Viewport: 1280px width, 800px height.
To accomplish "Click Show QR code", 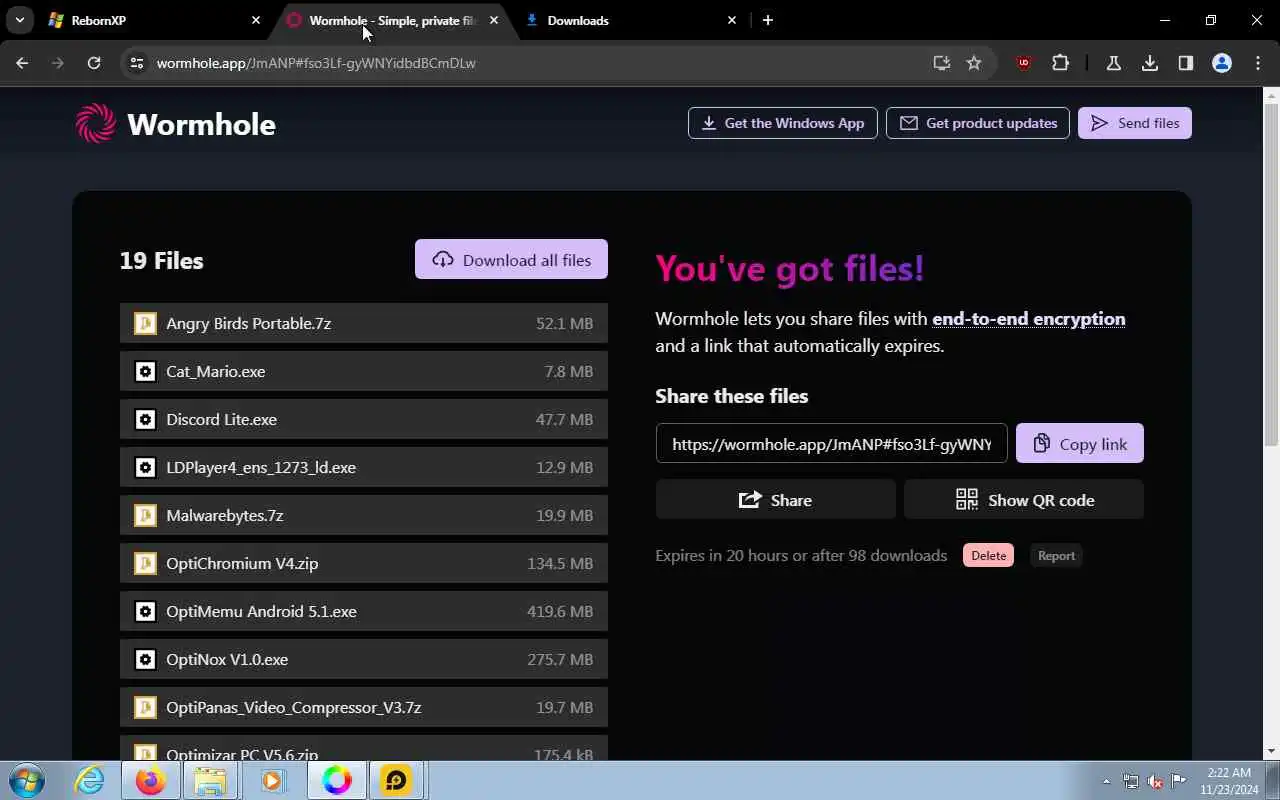I will [1024, 500].
